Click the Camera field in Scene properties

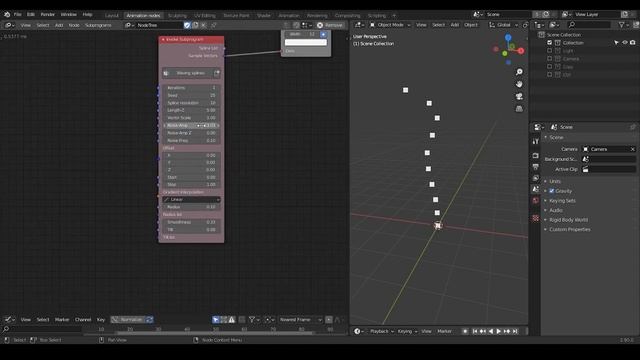pos(609,149)
